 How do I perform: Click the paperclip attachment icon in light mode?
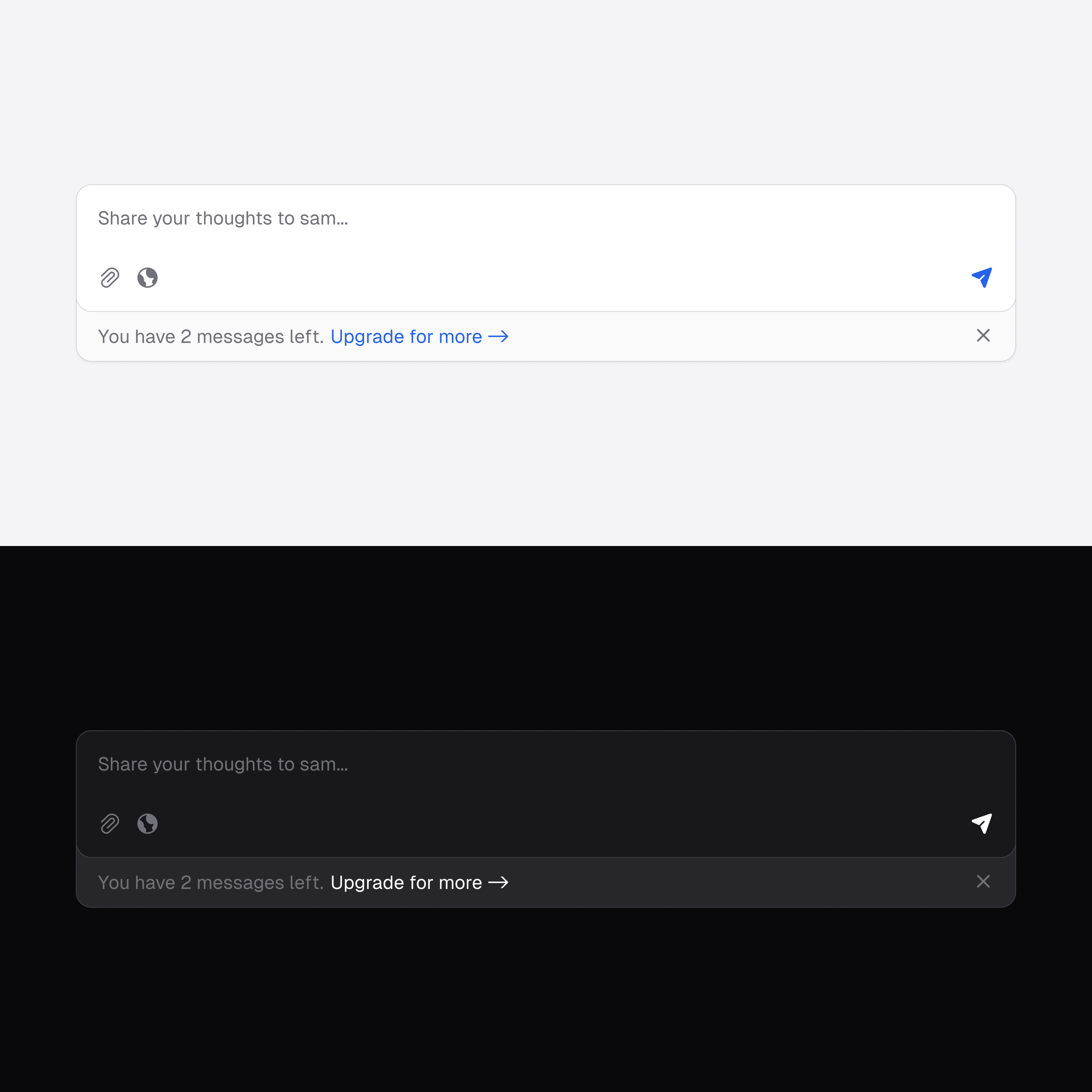pyautogui.click(x=109, y=277)
